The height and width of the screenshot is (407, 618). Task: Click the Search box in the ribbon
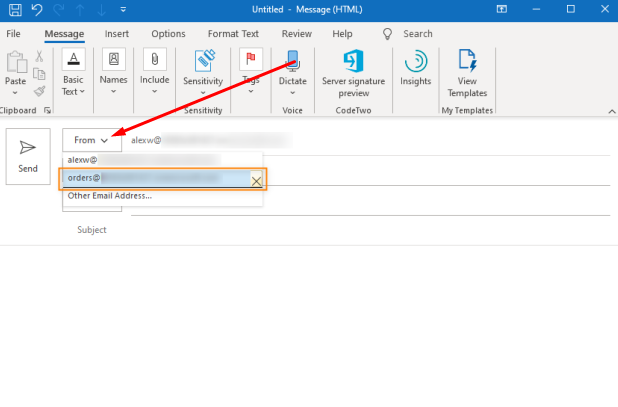(x=418, y=34)
